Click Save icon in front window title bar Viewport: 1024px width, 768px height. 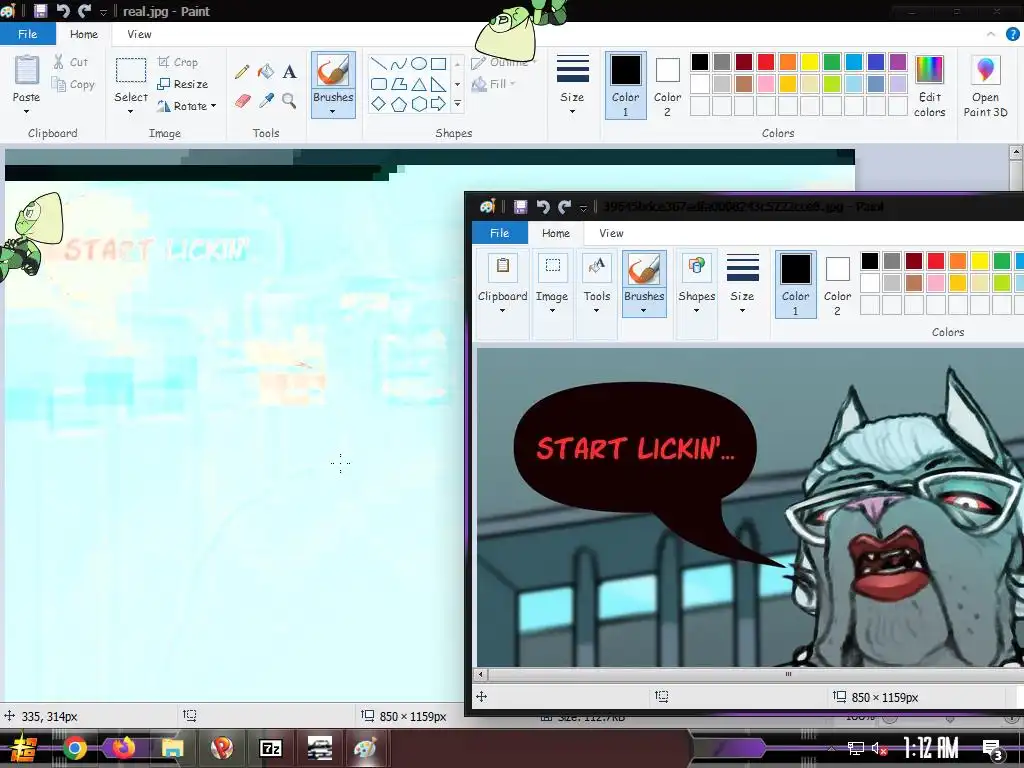click(520, 207)
